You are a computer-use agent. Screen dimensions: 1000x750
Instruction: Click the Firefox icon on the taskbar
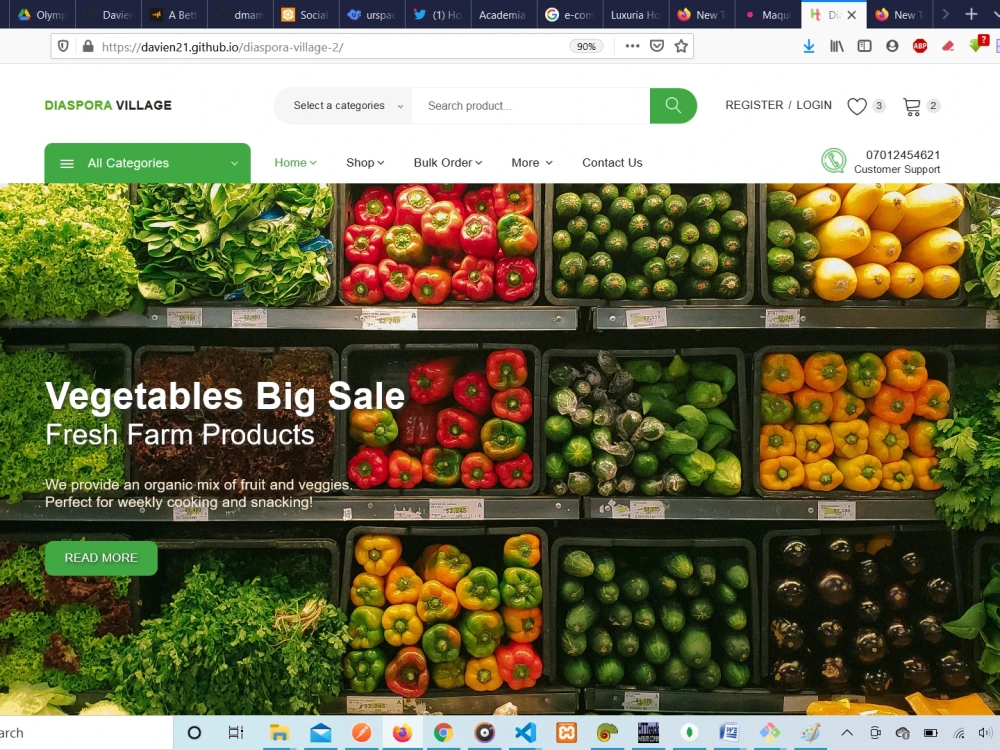tap(402, 733)
